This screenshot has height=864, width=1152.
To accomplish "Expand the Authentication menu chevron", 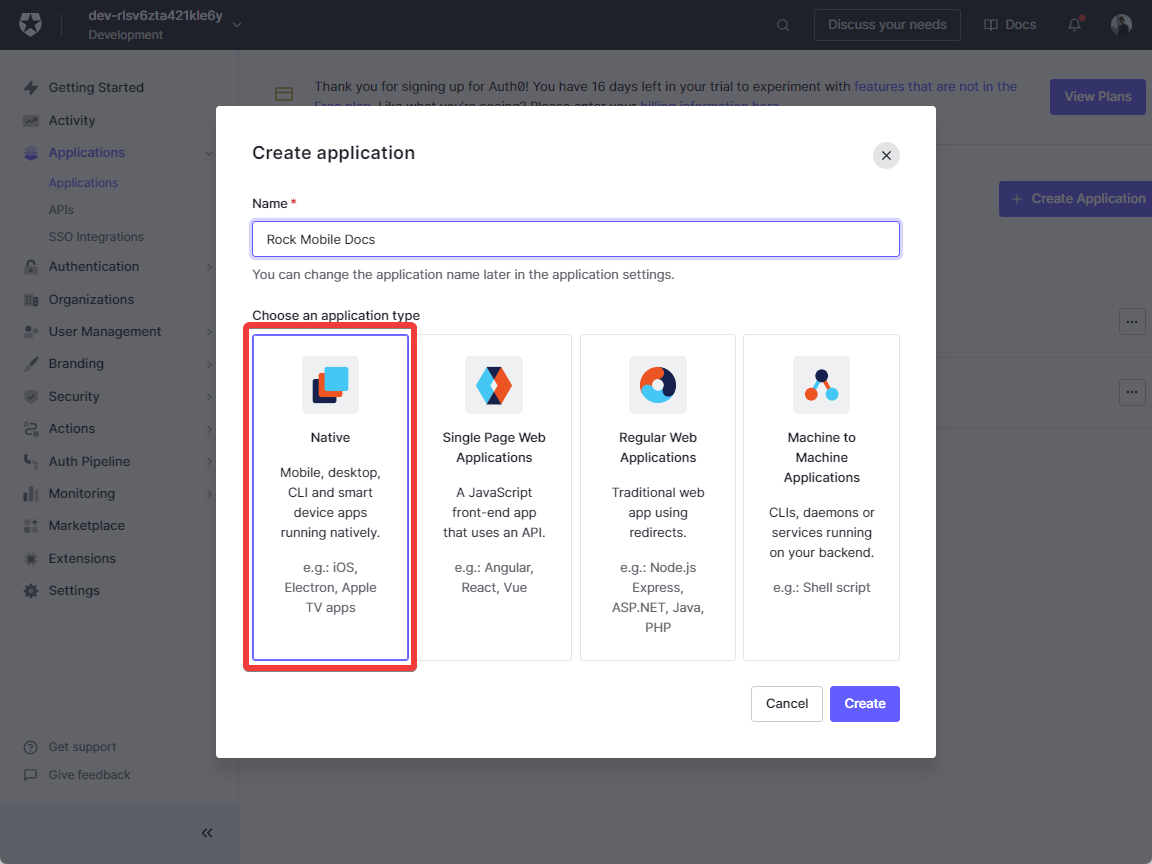I will click(x=209, y=267).
